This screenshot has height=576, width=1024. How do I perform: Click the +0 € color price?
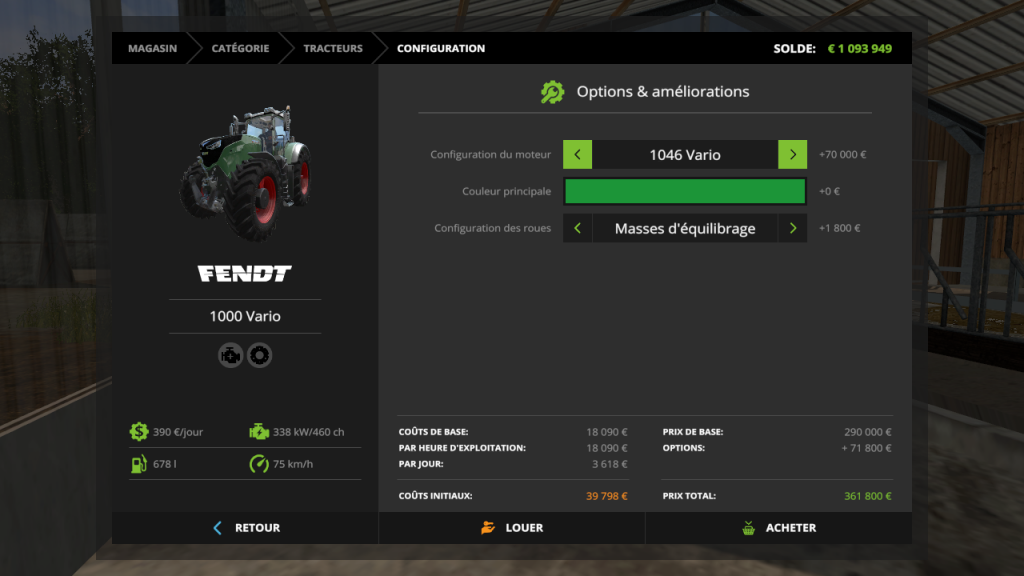pos(829,191)
